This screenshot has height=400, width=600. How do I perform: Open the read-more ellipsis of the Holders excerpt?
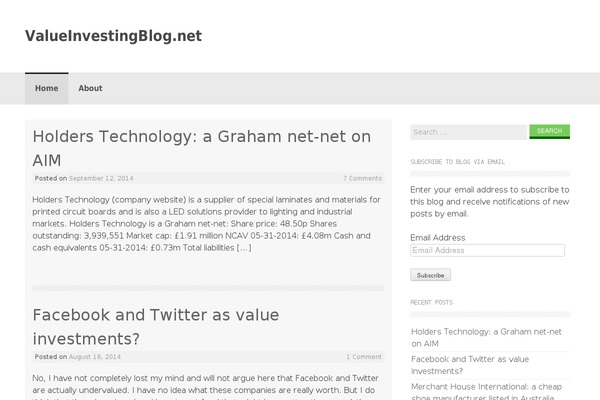click(244, 248)
